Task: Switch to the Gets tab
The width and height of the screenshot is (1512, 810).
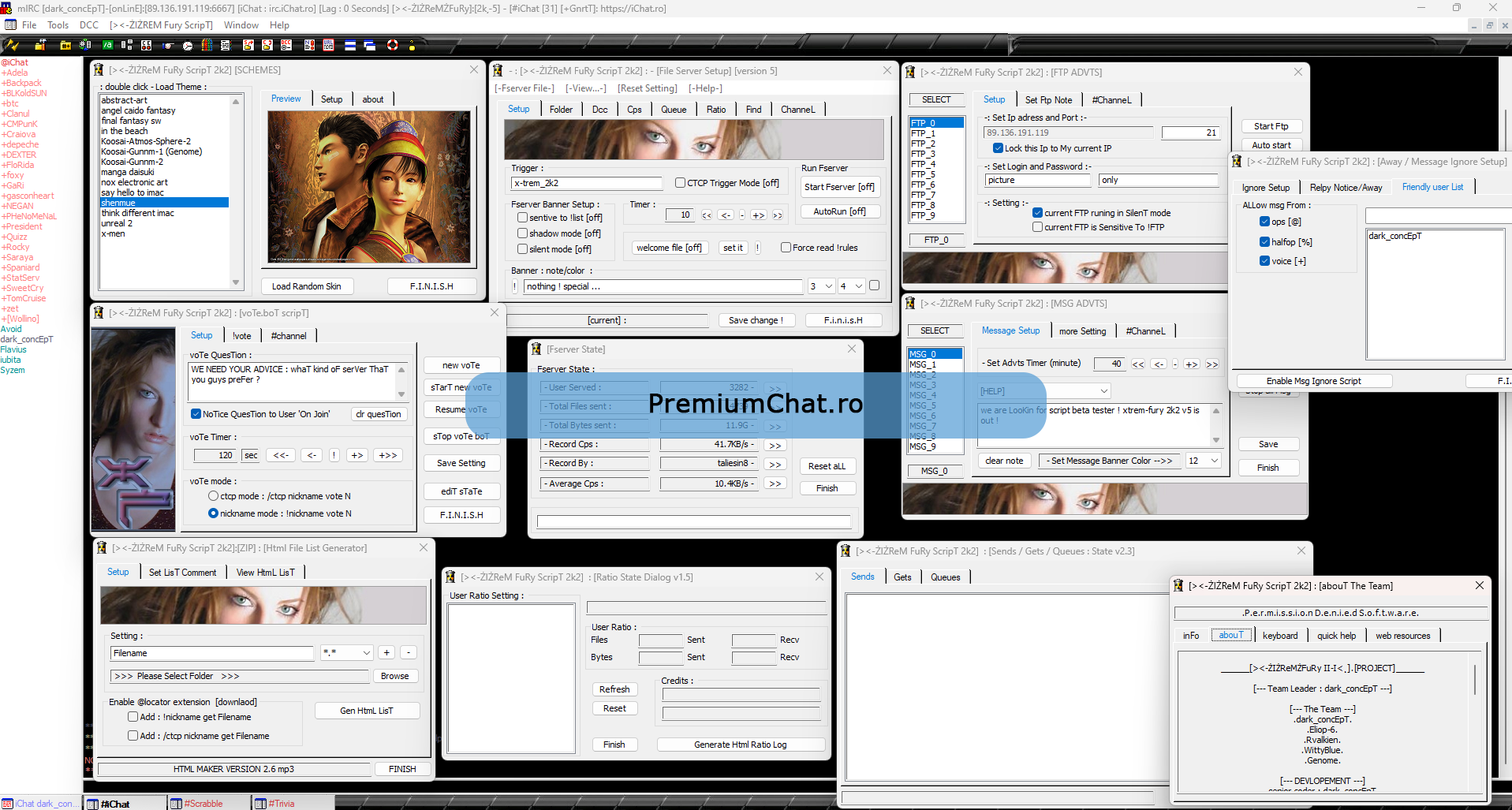Action: pyautogui.click(x=902, y=577)
